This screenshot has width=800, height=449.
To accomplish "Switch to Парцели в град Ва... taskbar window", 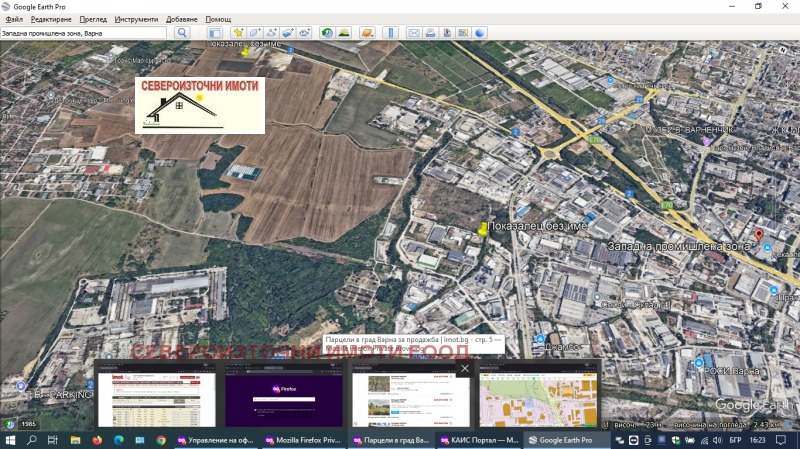I will [392, 440].
